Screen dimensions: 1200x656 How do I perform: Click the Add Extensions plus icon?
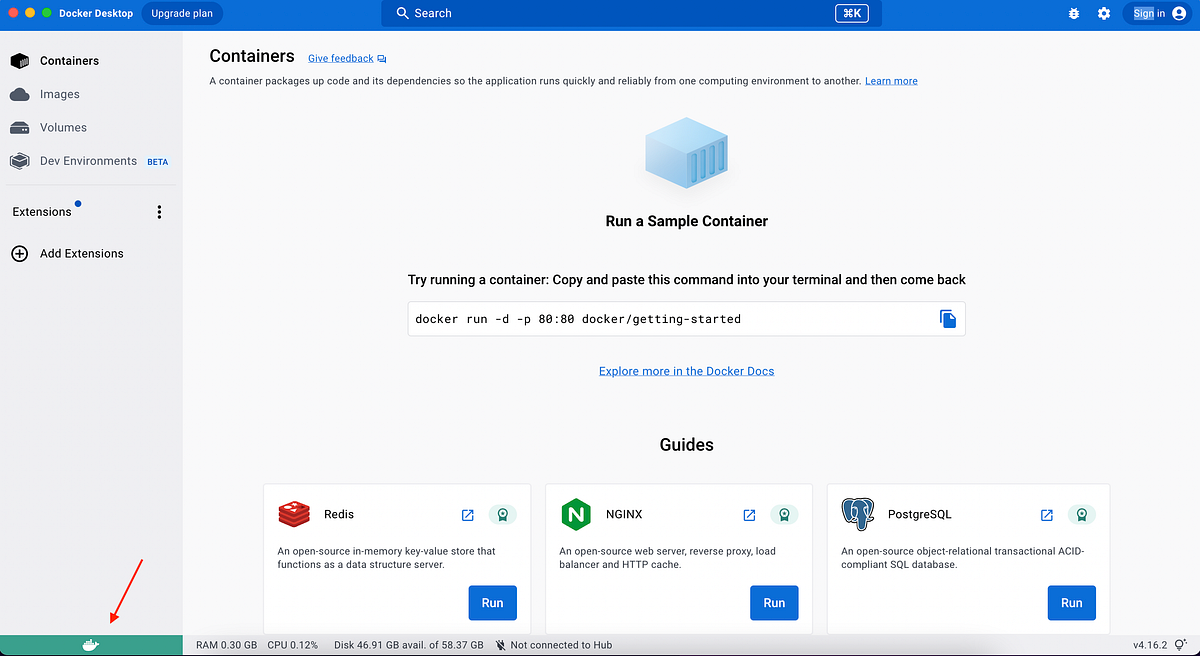tap(20, 253)
